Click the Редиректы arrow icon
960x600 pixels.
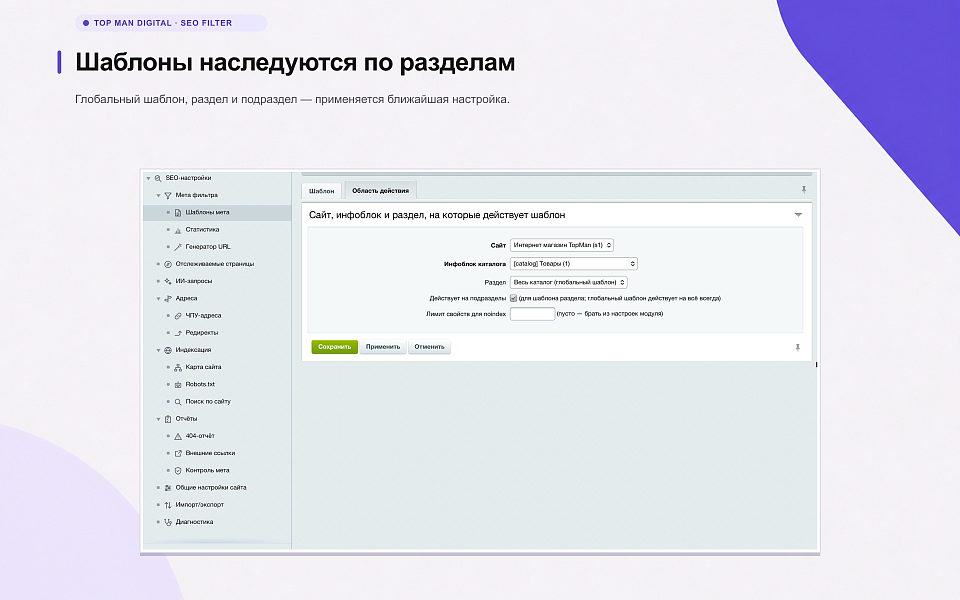point(178,333)
